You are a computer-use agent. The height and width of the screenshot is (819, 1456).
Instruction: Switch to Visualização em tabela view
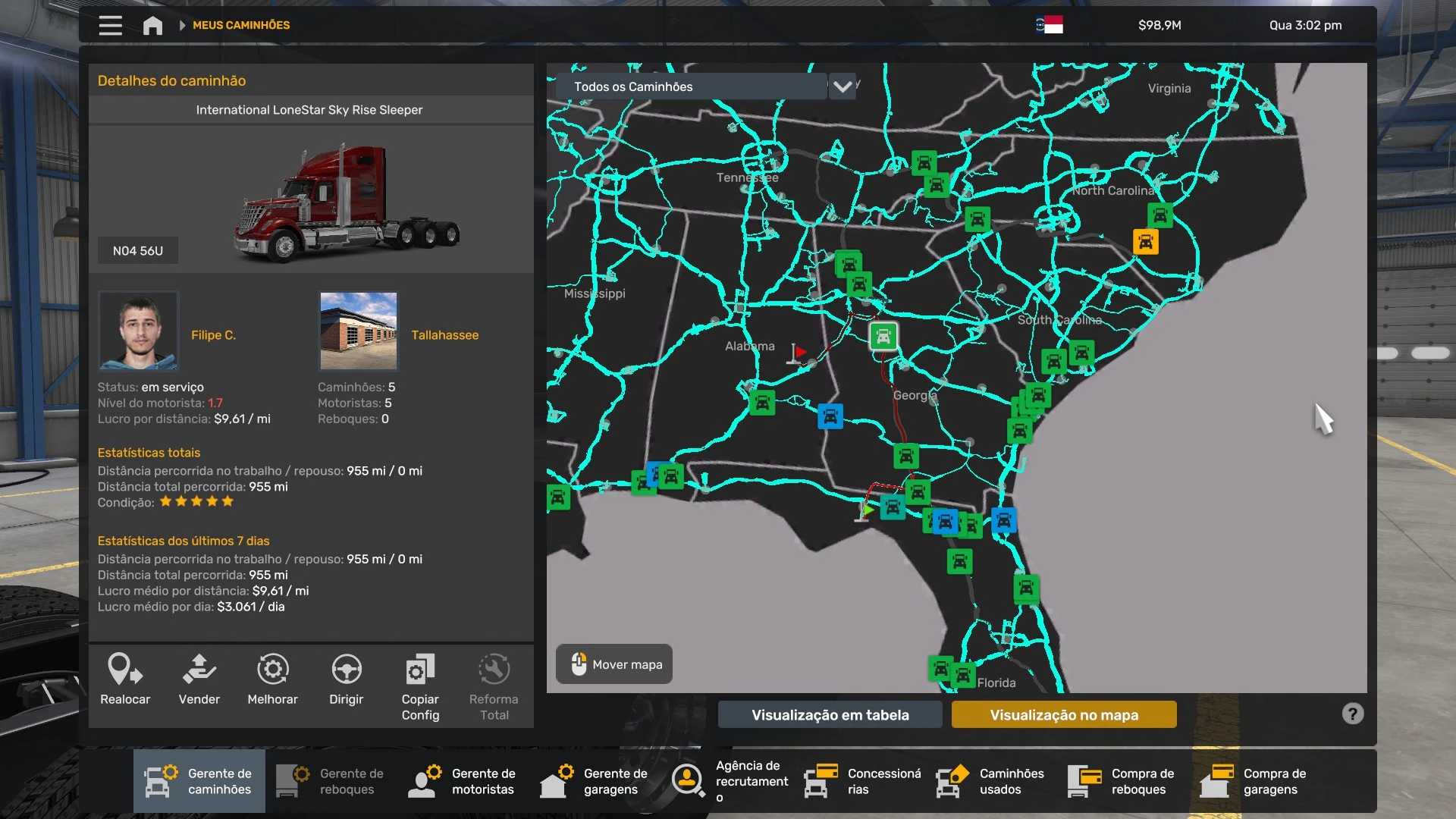830,714
